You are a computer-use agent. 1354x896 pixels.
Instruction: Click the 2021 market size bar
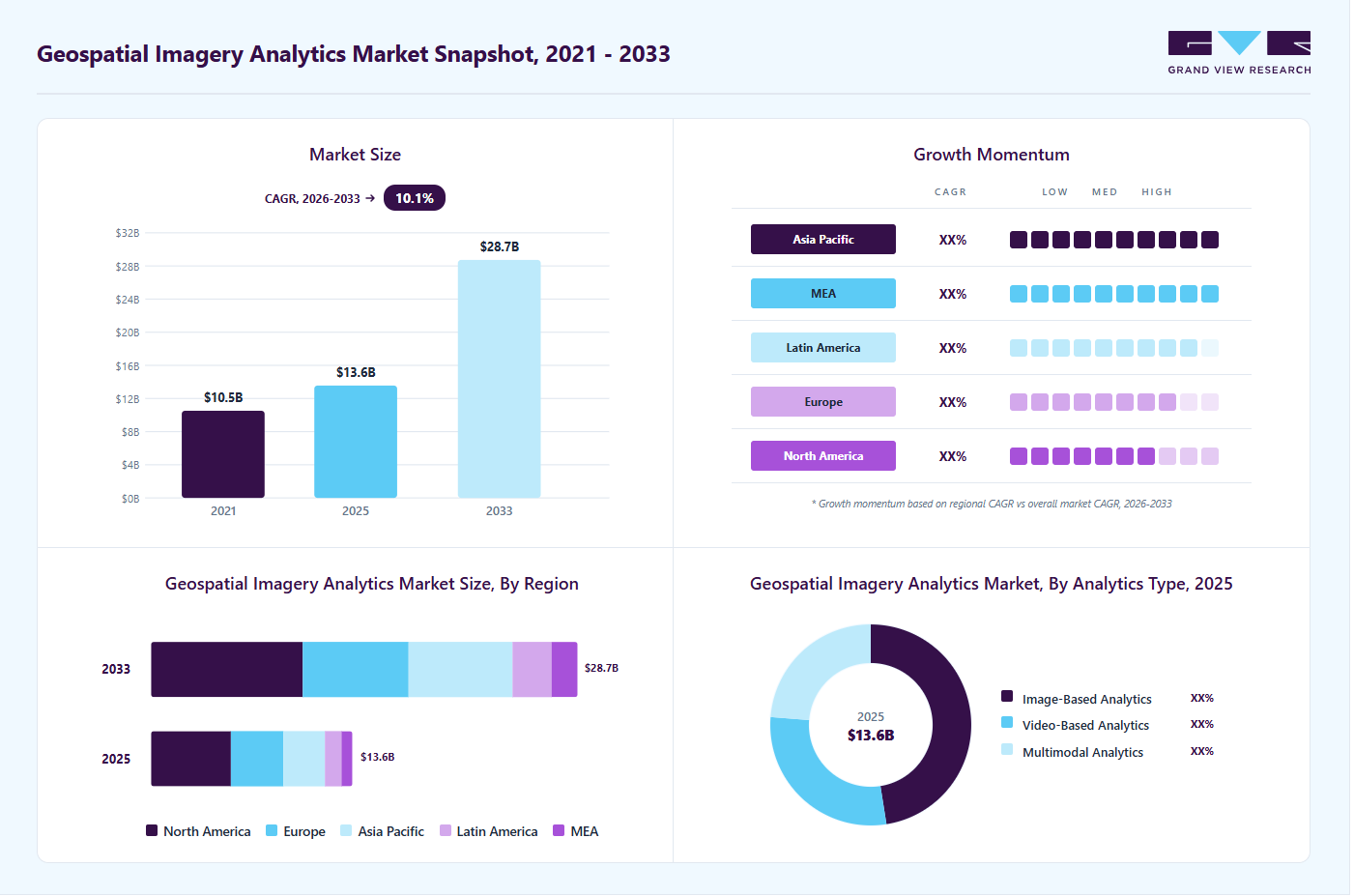[x=223, y=454]
